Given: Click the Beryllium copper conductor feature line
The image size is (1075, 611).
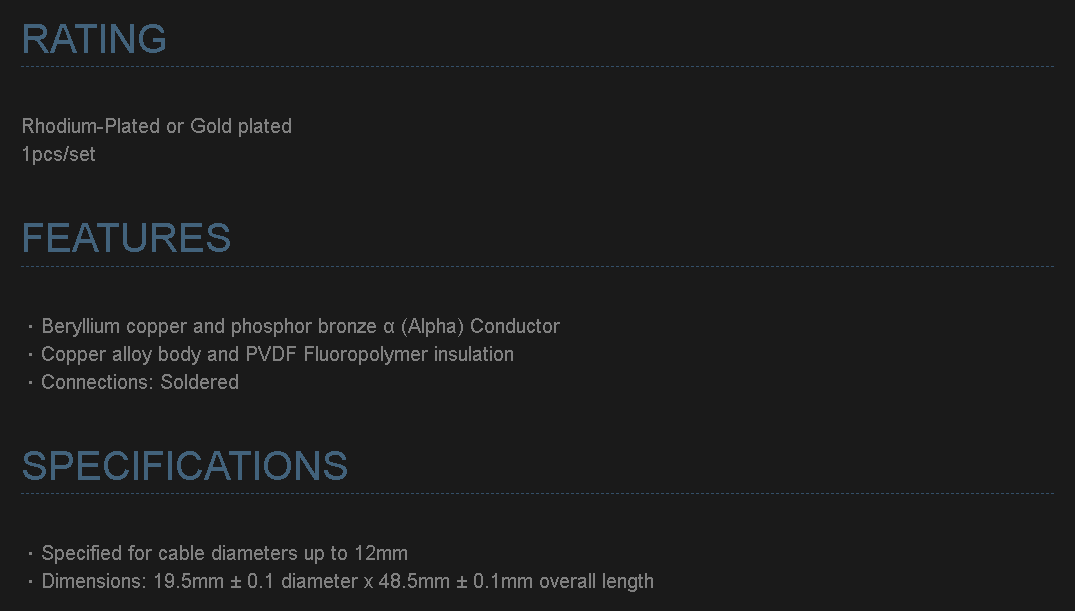Looking at the screenshot, I should click(300, 326).
